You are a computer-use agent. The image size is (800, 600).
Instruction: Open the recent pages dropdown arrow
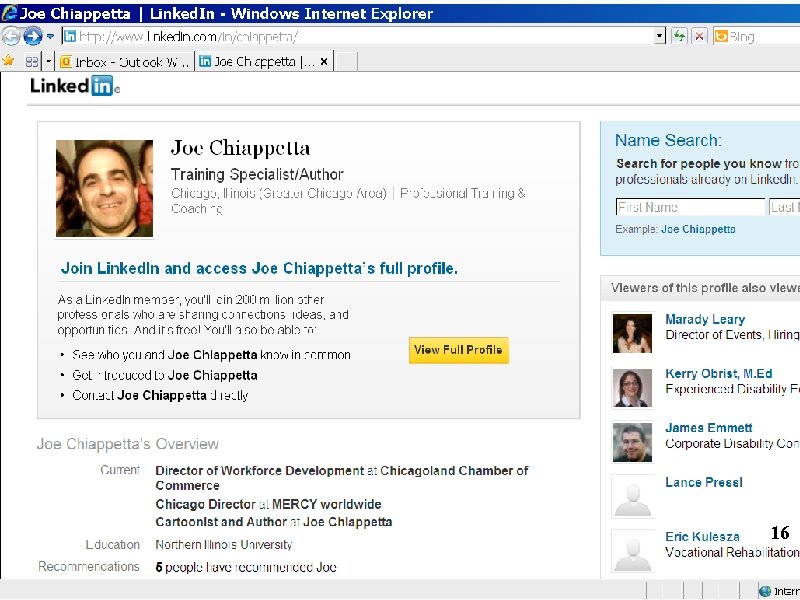(x=50, y=36)
